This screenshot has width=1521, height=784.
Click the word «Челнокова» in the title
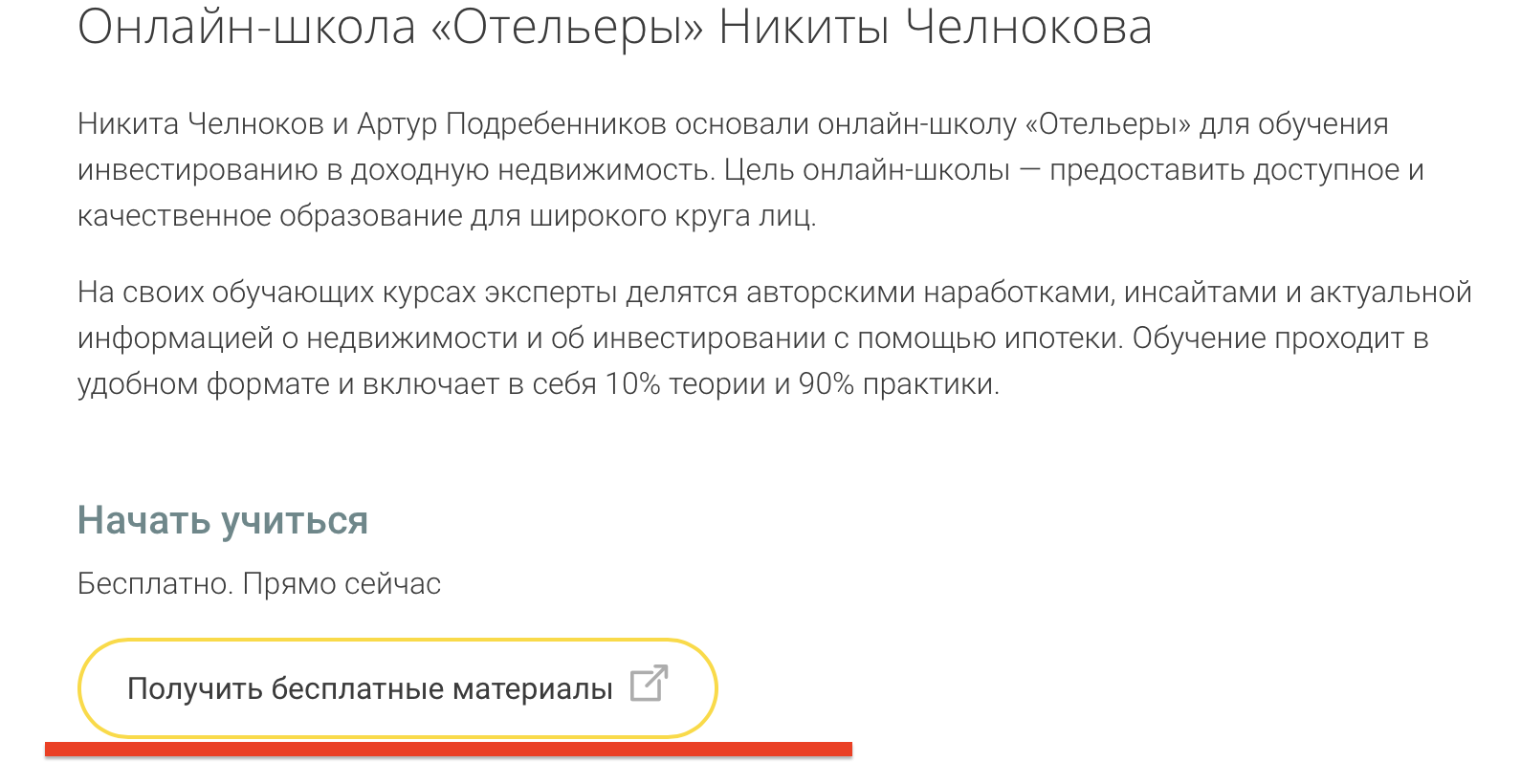coord(1028,27)
